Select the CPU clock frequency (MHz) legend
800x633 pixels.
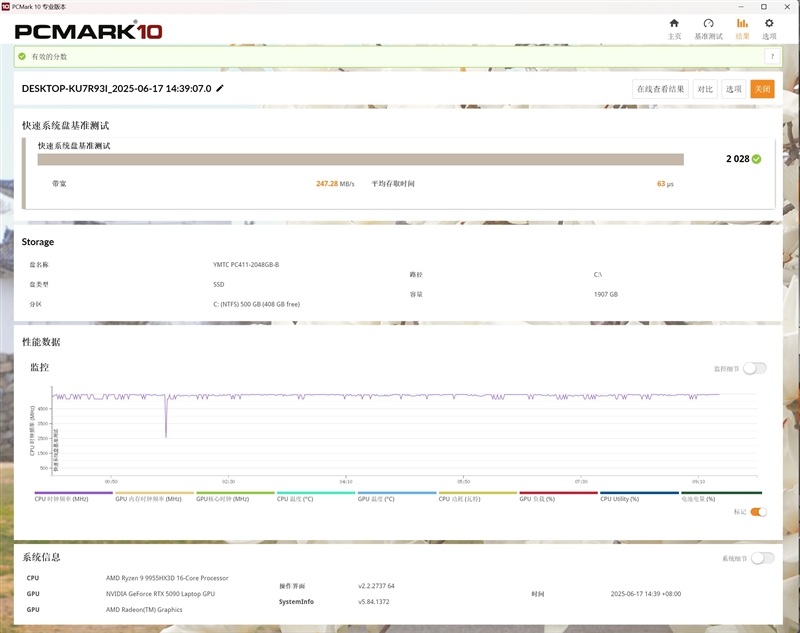(73, 497)
